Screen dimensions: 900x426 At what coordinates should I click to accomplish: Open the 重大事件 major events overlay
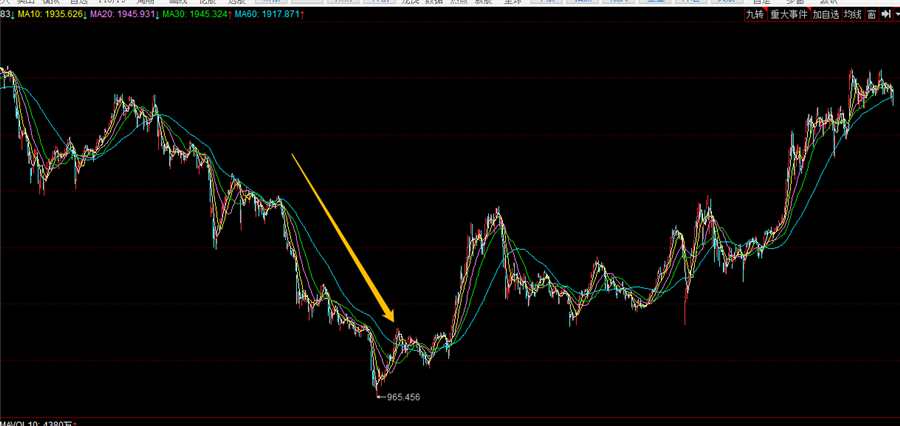tap(788, 15)
